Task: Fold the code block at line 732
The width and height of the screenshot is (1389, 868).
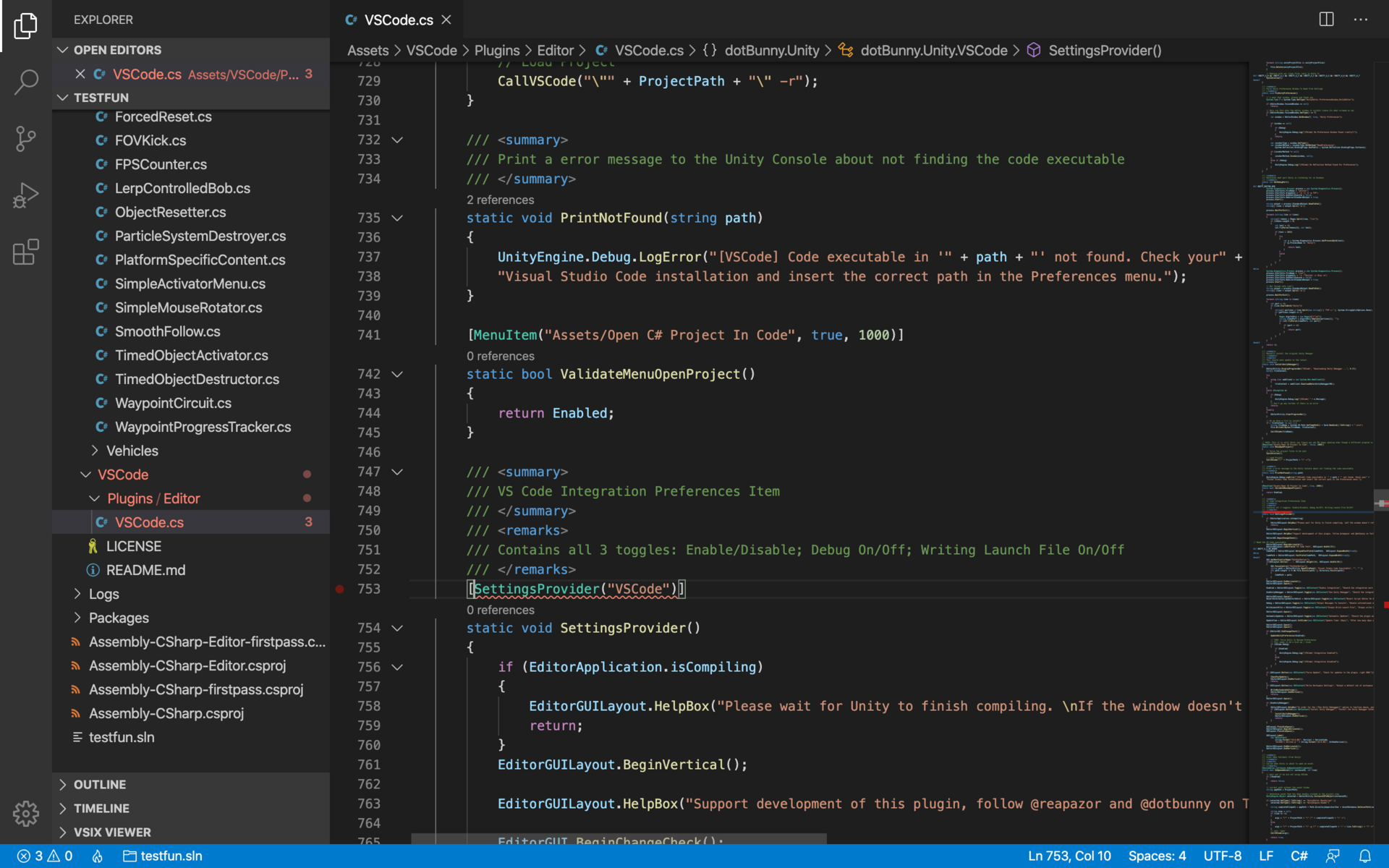Action: click(397, 140)
